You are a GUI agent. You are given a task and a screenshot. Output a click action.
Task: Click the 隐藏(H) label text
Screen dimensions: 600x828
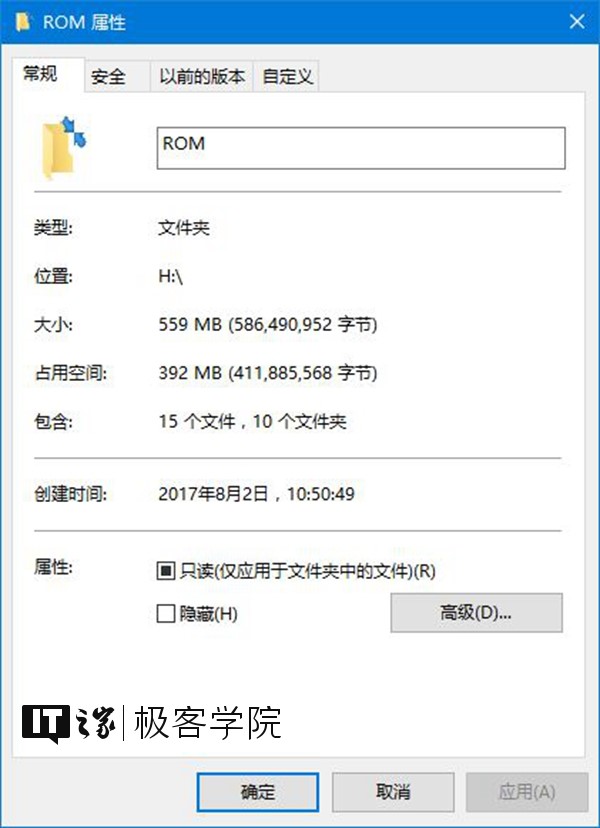208,614
